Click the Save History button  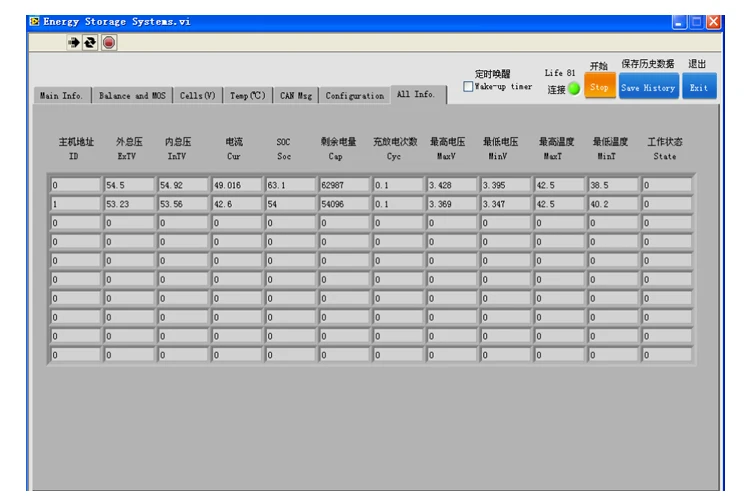648,88
